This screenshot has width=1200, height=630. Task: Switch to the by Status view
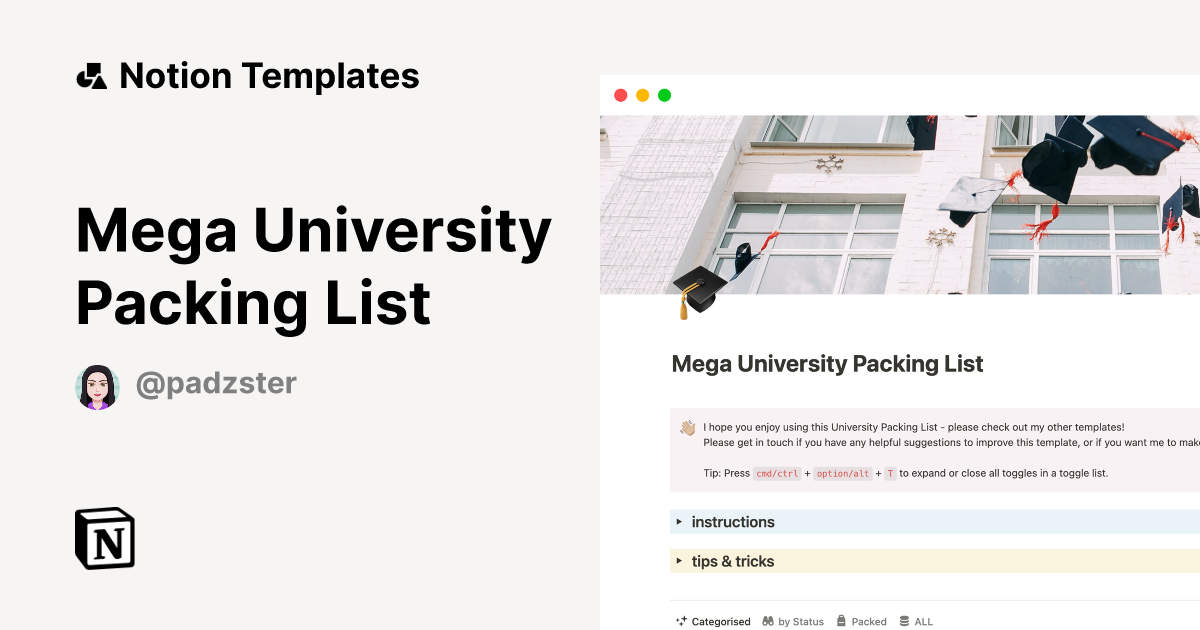(801, 621)
